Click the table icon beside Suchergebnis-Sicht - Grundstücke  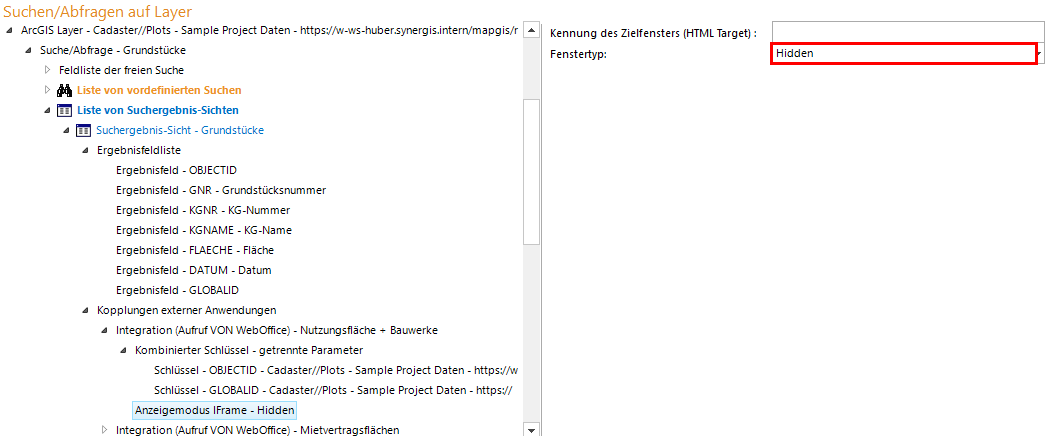tap(84, 130)
